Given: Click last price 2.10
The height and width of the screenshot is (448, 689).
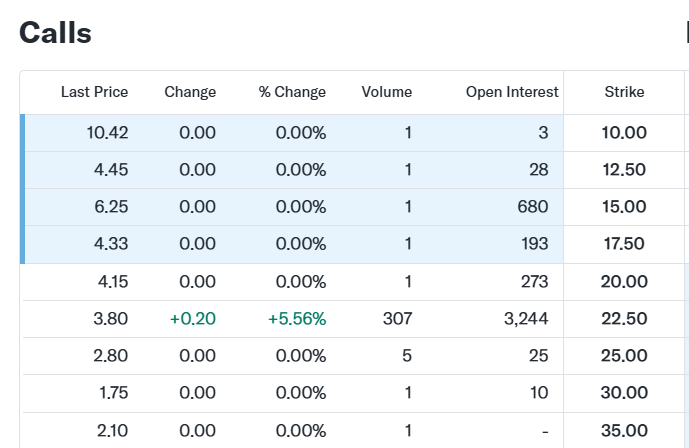Looking at the screenshot, I should [112, 430].
